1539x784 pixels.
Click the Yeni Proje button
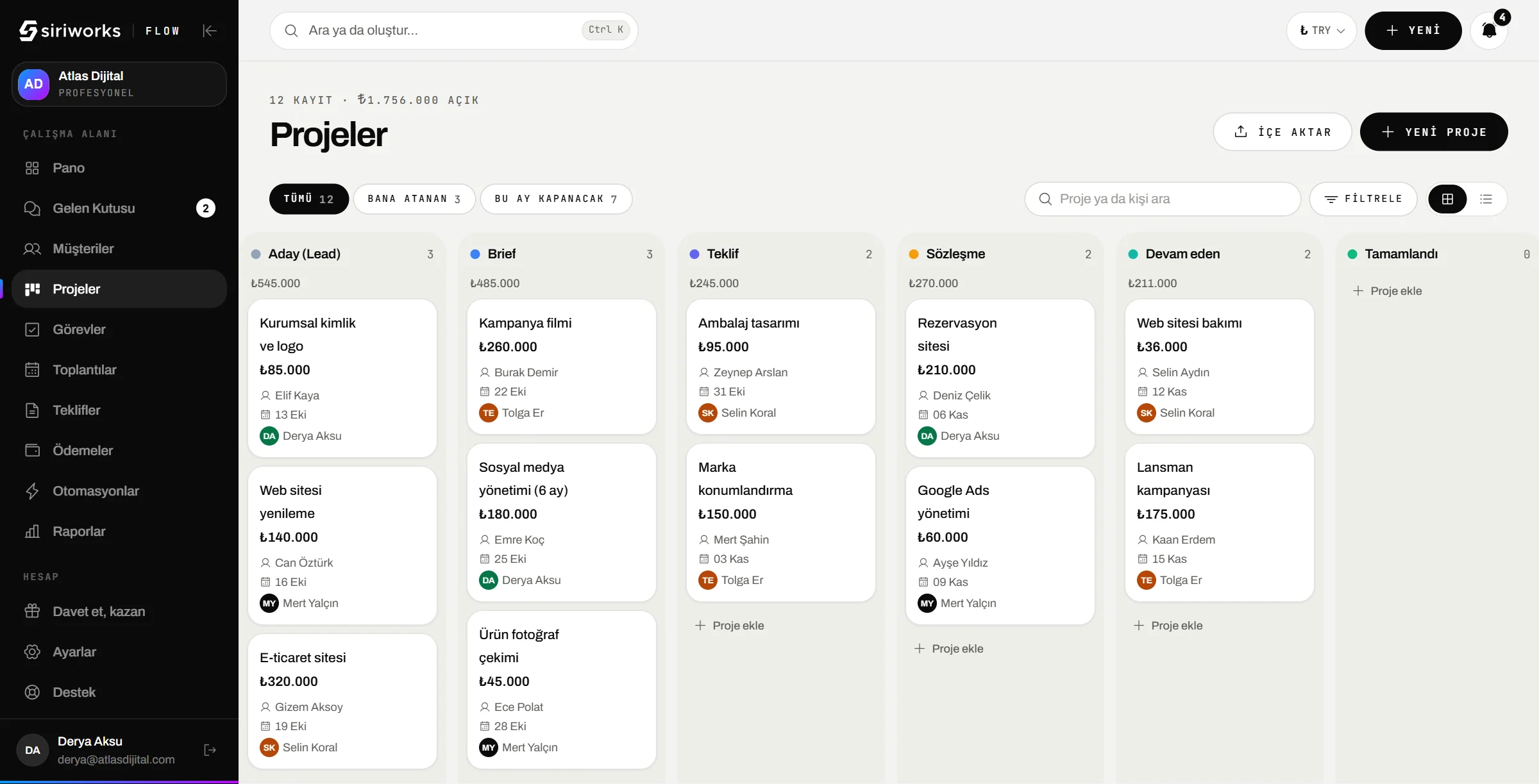pyautogui.click(x=1434, y=132)
